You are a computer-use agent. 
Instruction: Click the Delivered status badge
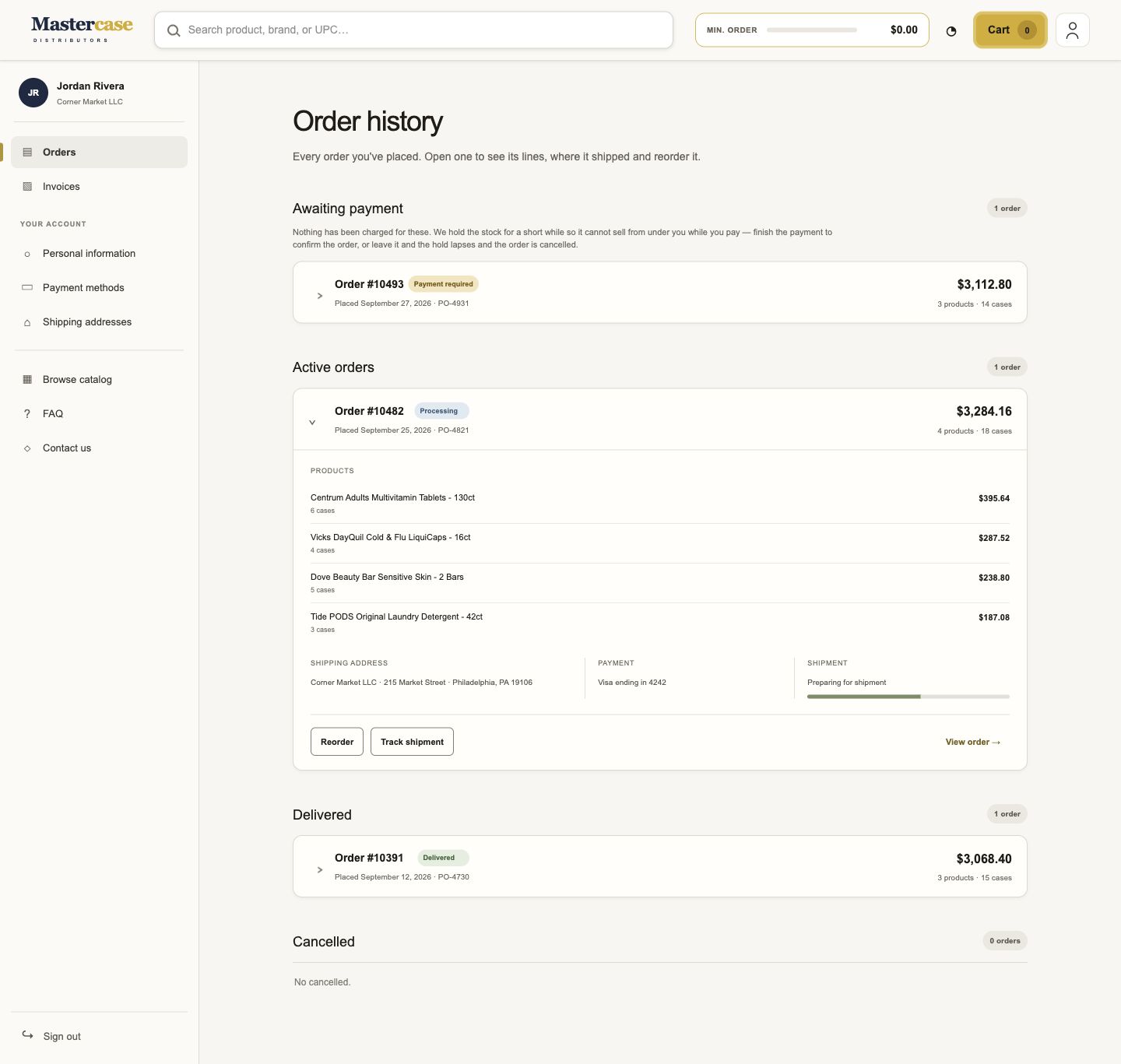[443, 858]
